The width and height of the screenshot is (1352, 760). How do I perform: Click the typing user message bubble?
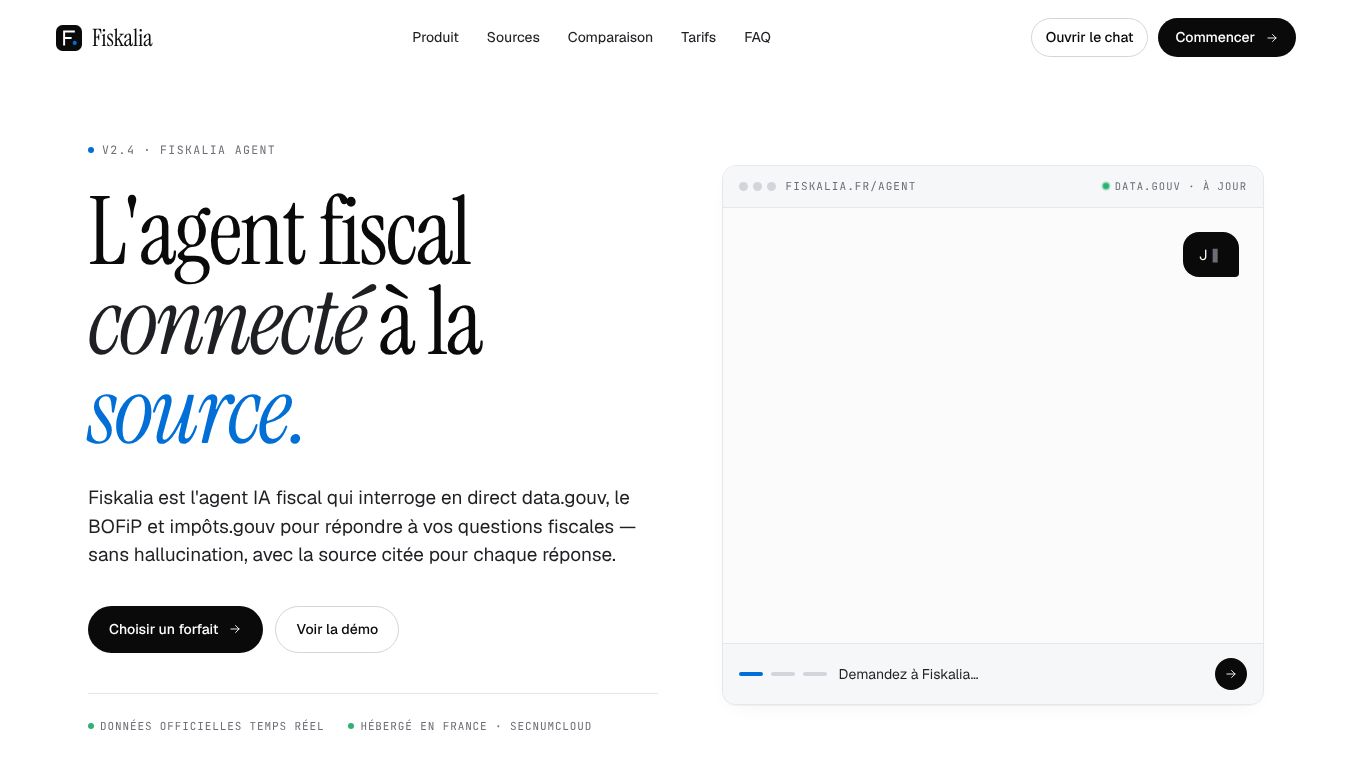[x=1211, y=255]
